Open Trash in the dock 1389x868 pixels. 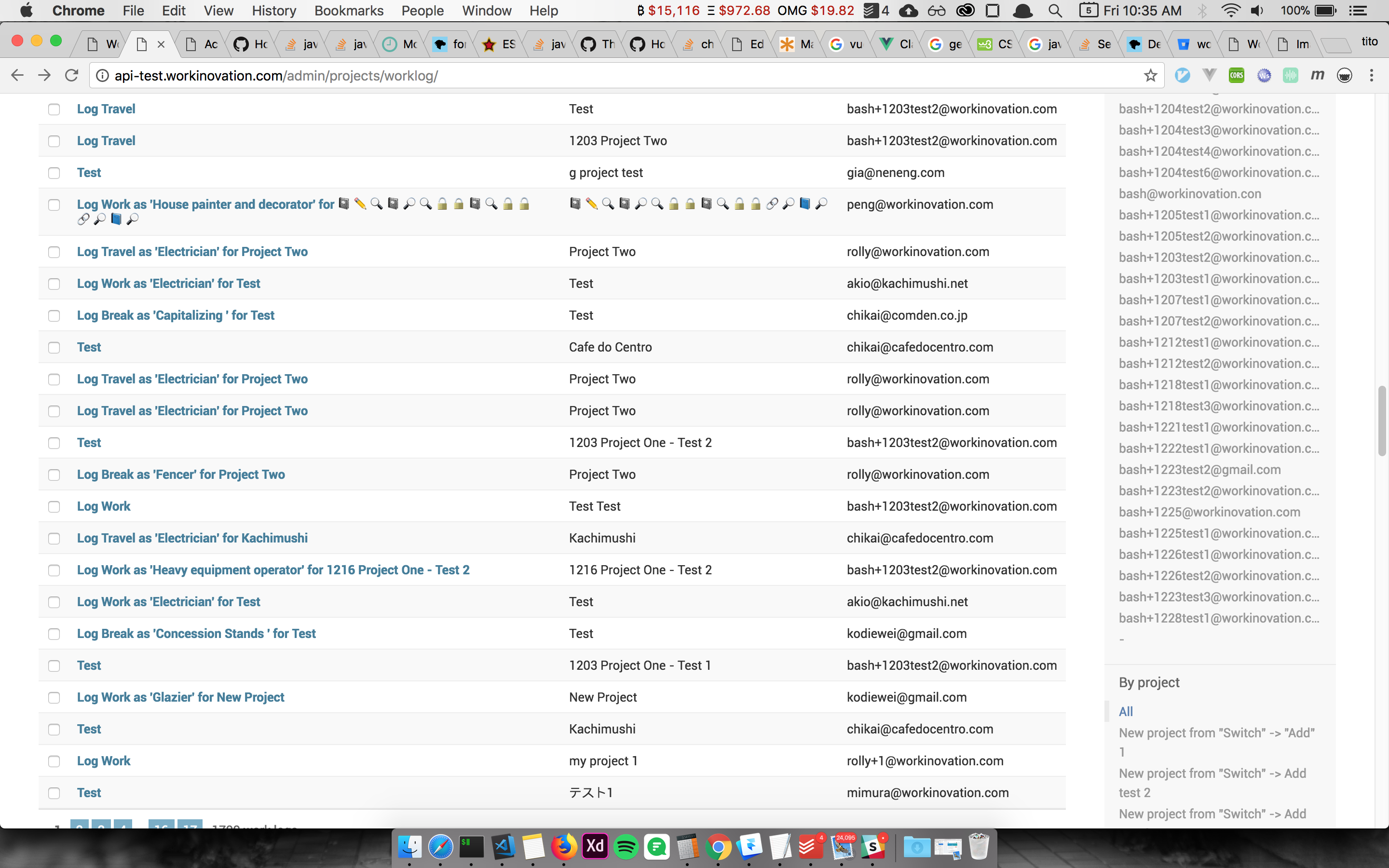point(979,847)
